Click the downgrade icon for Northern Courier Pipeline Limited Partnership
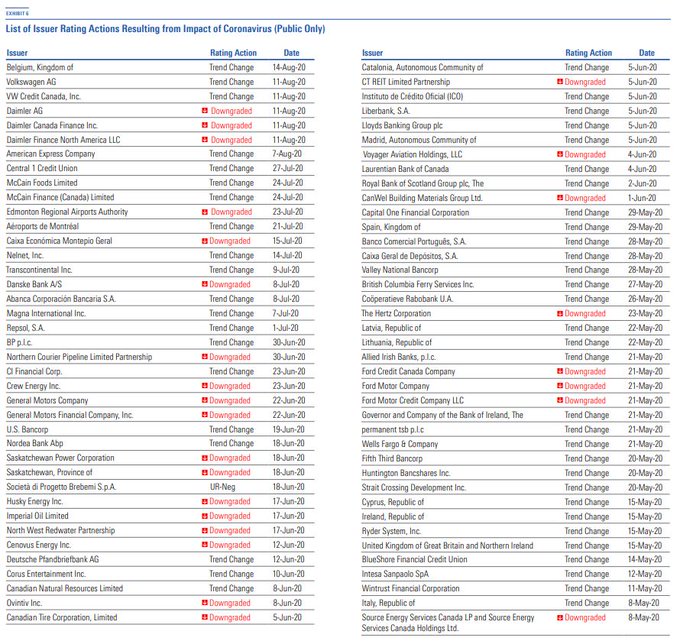680x641 pixels. 205,356
